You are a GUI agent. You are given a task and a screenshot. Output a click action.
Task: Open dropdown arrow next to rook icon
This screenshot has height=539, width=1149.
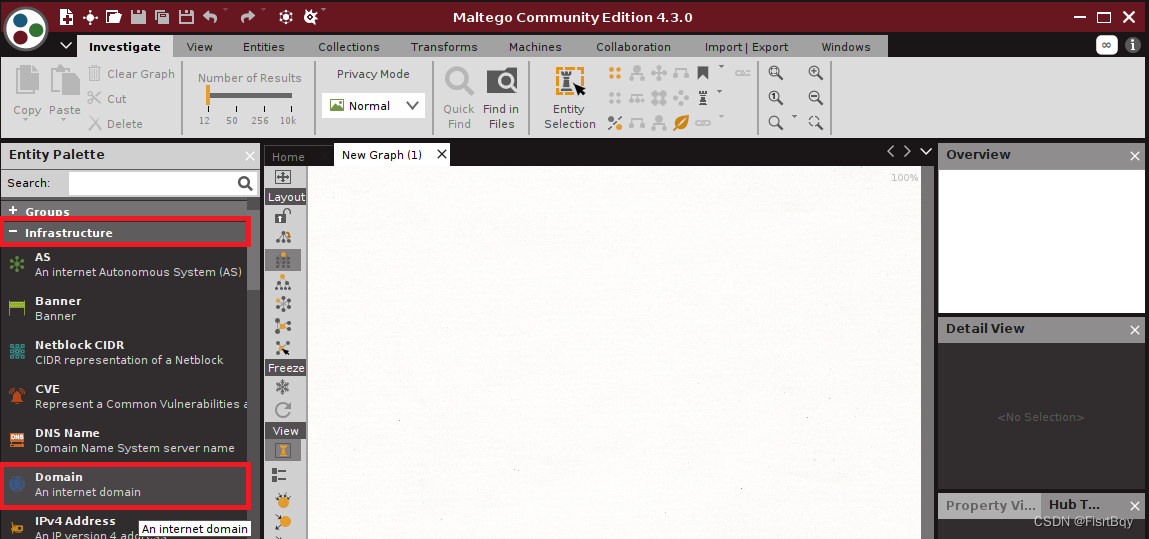click(721, 92)
